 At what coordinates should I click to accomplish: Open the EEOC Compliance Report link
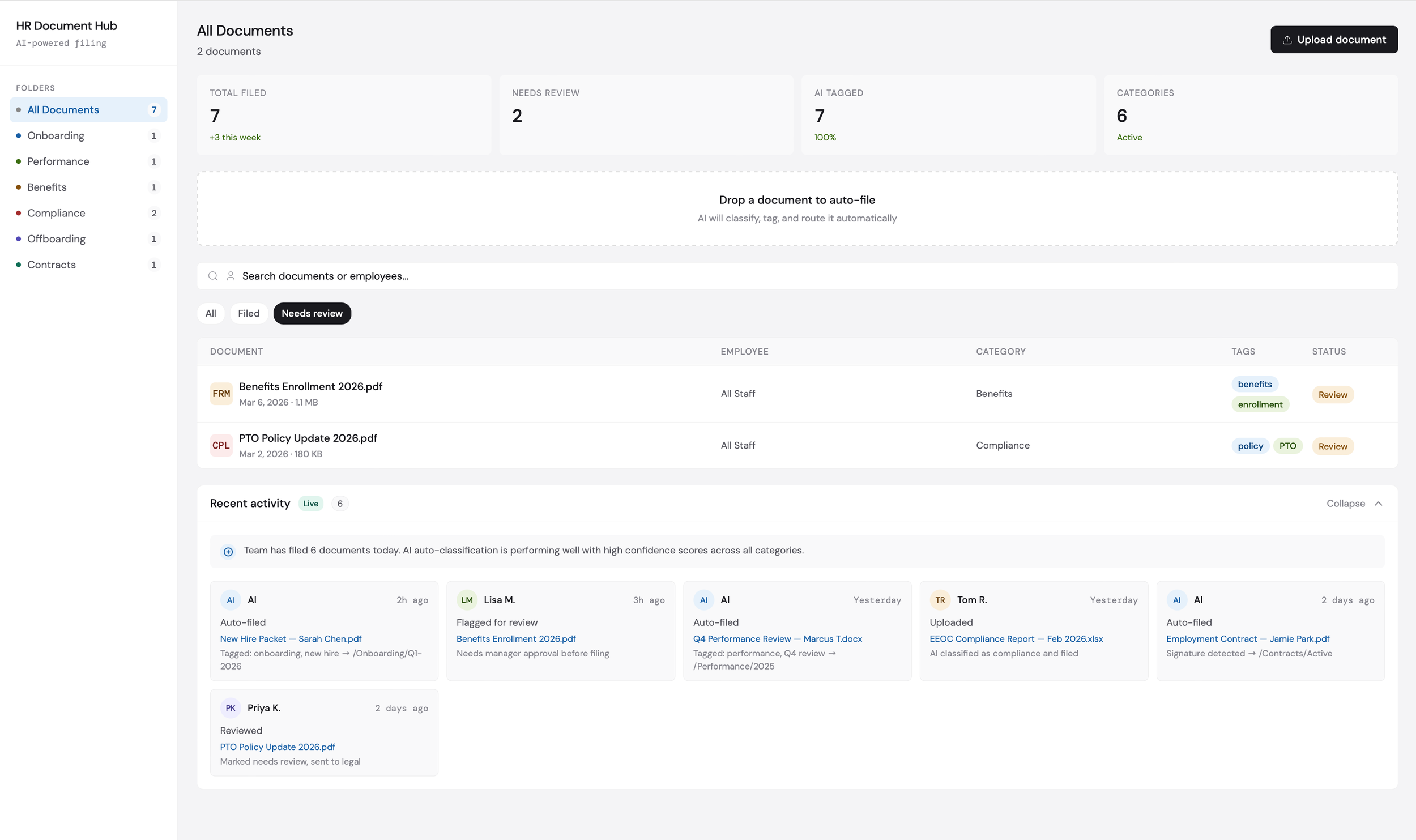1016,639
